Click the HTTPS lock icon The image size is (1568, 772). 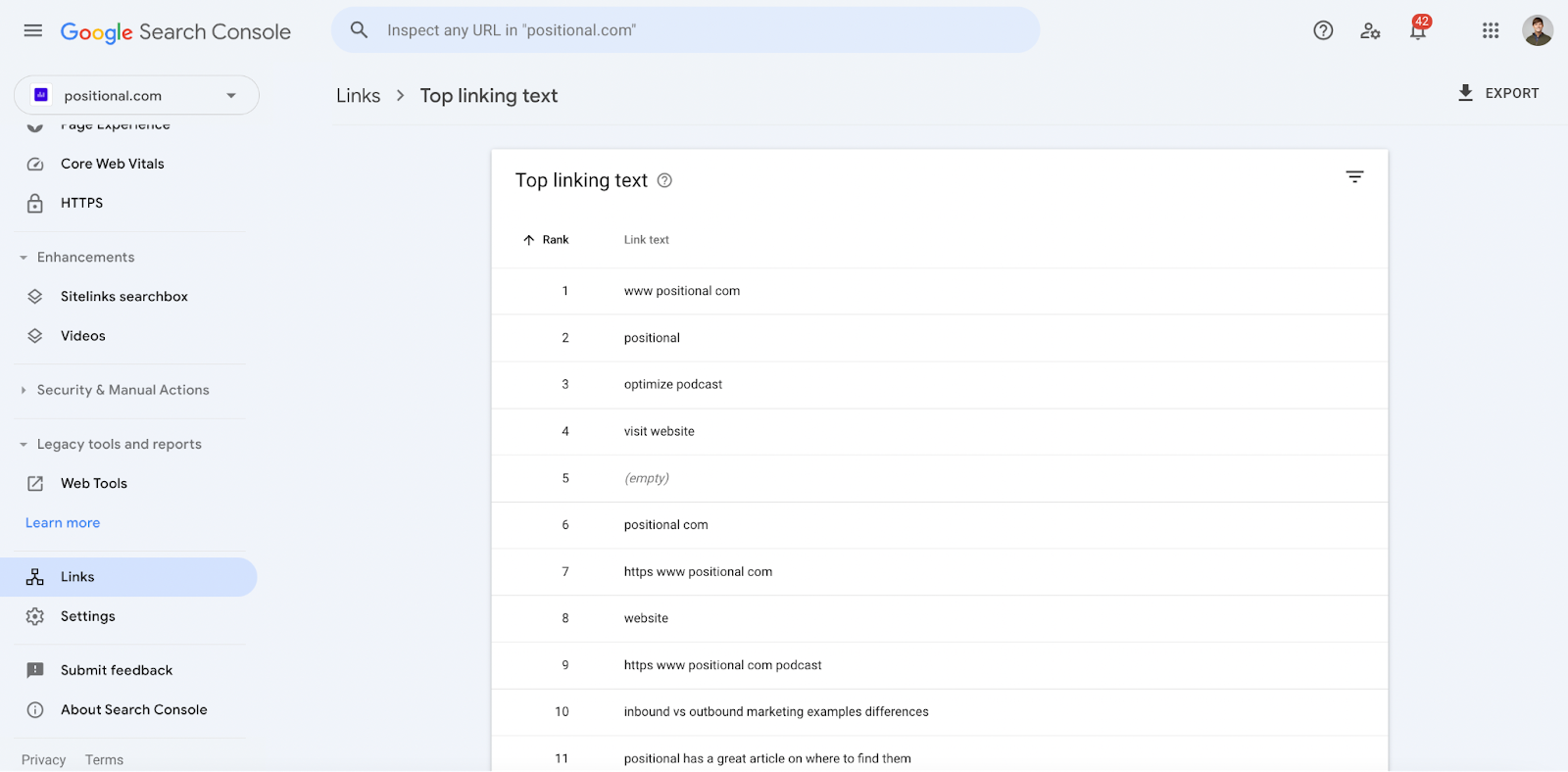pyautogui.click(x=35, y=203)
